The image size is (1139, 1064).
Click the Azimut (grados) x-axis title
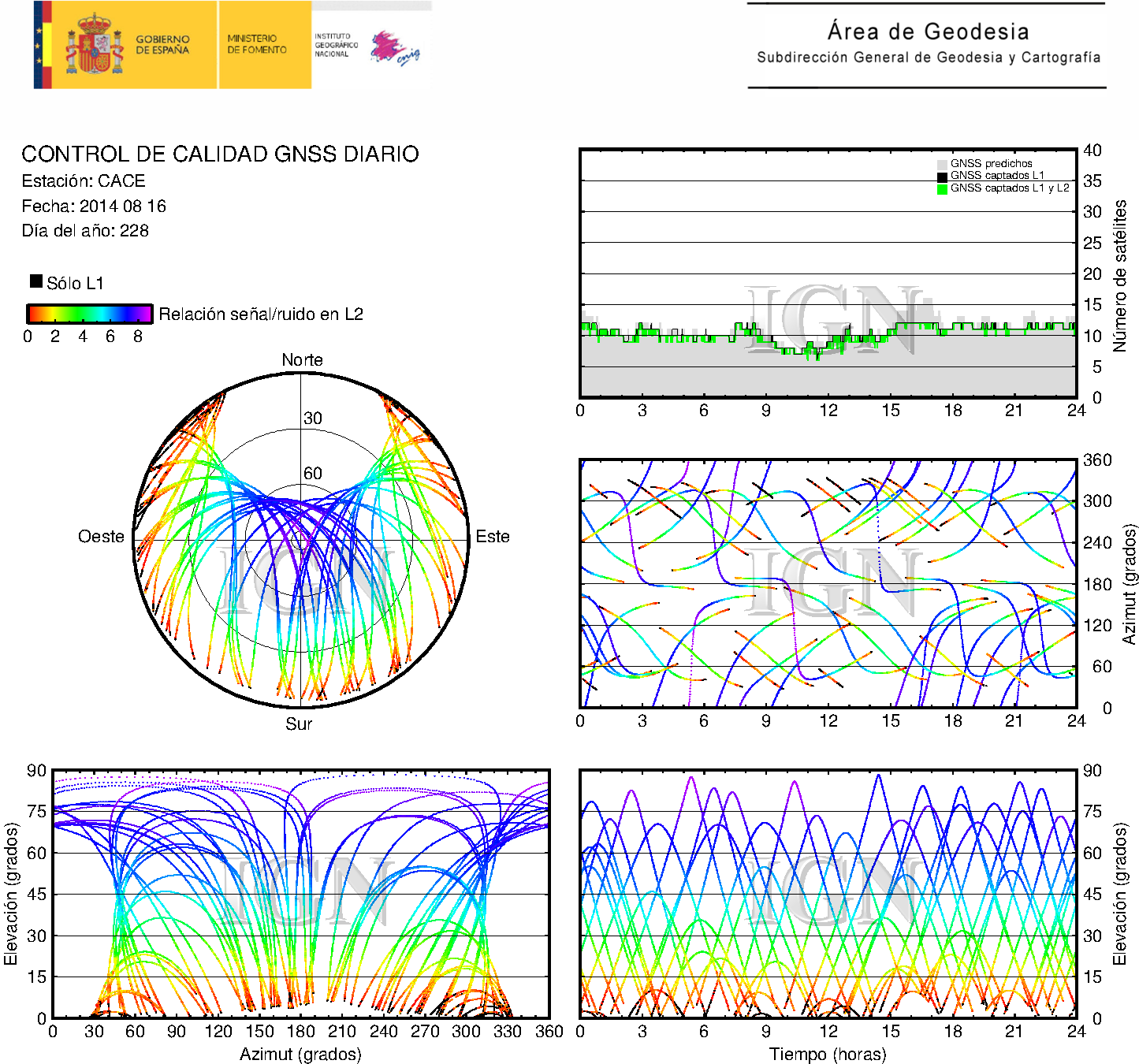(x=300, y=1054)
